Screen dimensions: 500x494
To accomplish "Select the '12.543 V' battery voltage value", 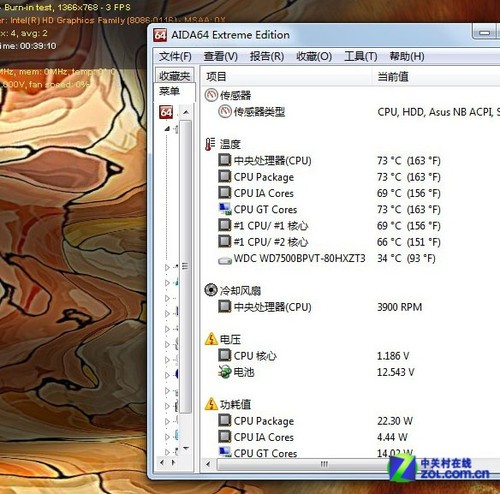I will 395,372.
